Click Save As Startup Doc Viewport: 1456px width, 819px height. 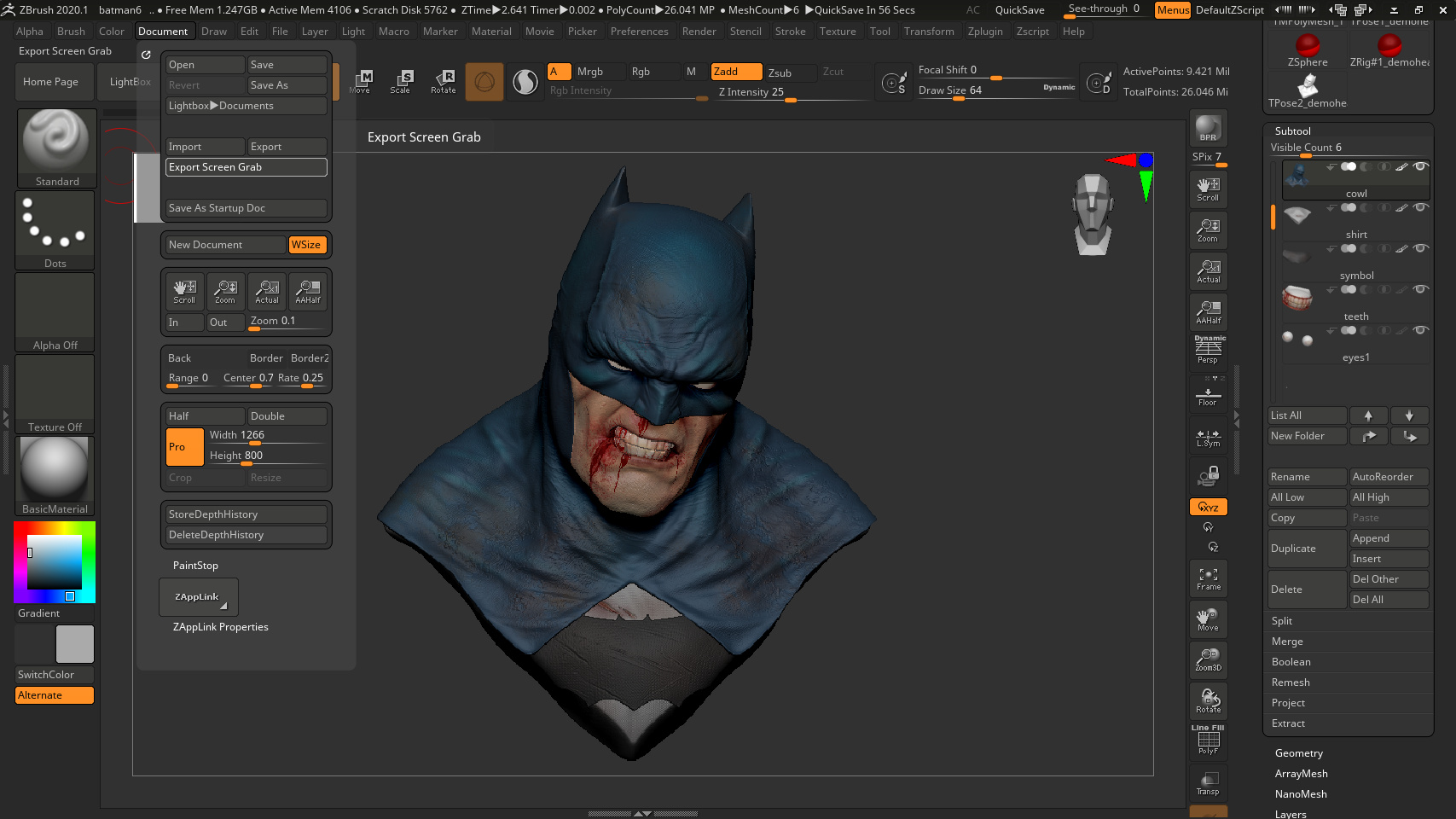point(246,208)
